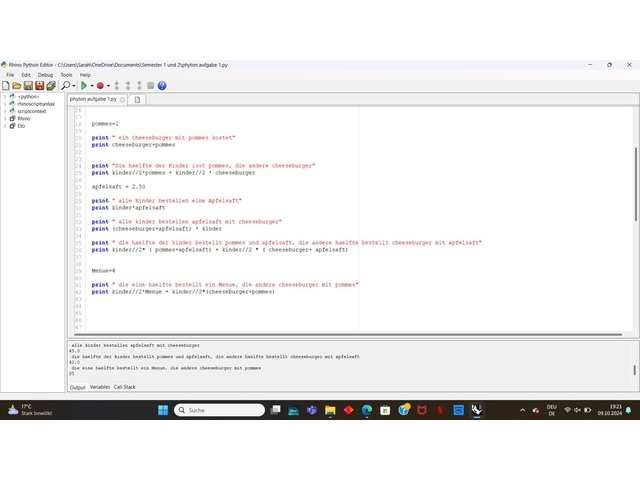The image size is (640, 480).
Task: Click the Step Over debug icon
Action: [x=128, y=86]
